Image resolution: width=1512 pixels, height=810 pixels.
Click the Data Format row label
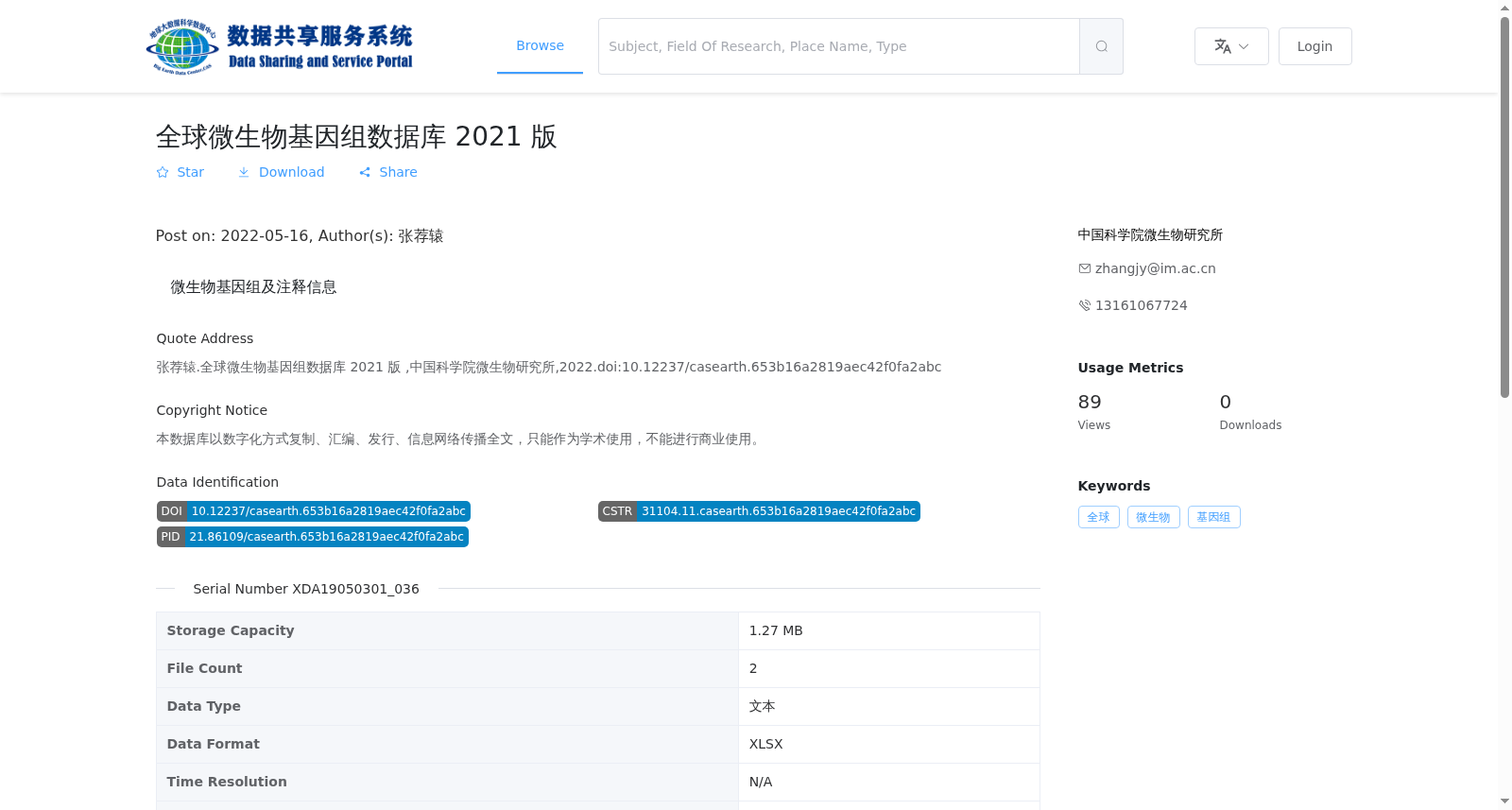pos(214,744)
